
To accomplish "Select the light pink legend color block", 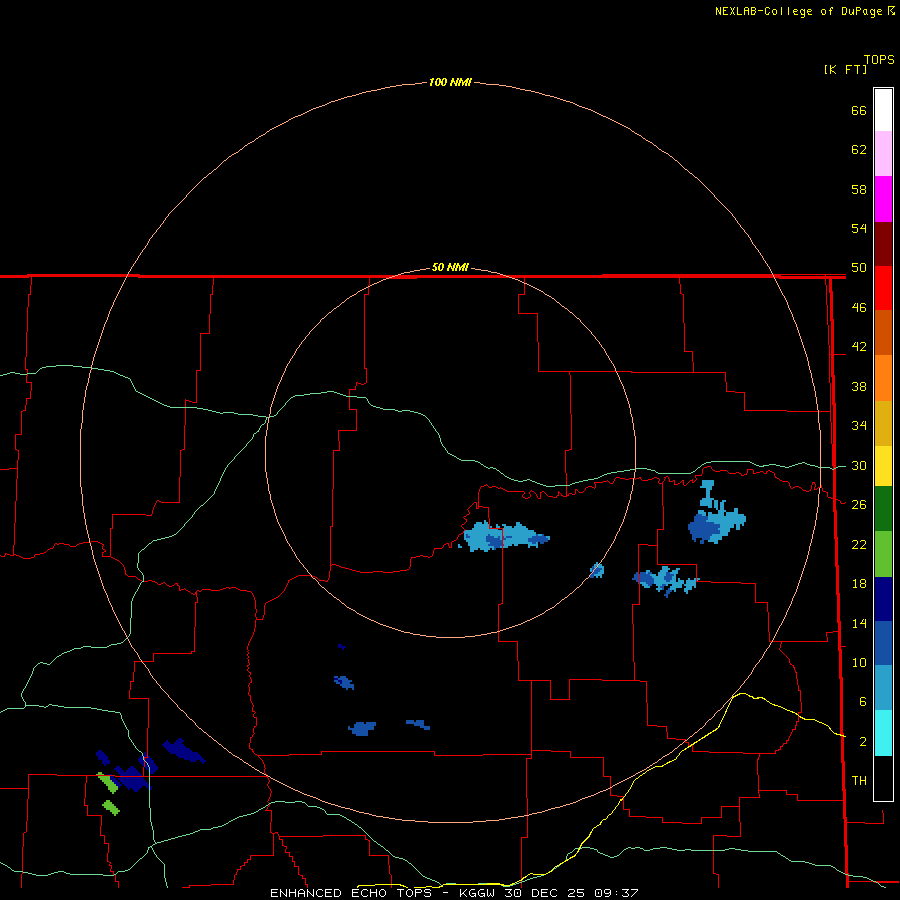I will tap(883, 154).
